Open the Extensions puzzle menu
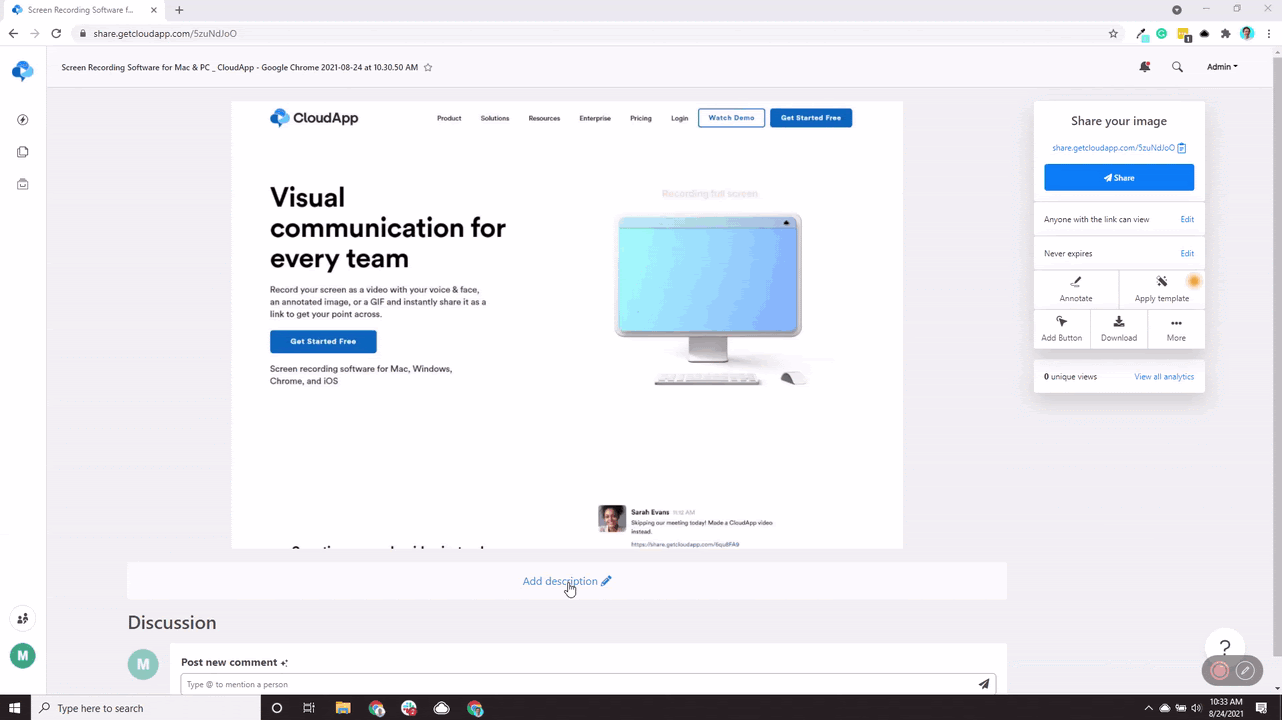 click(1226, 33)
